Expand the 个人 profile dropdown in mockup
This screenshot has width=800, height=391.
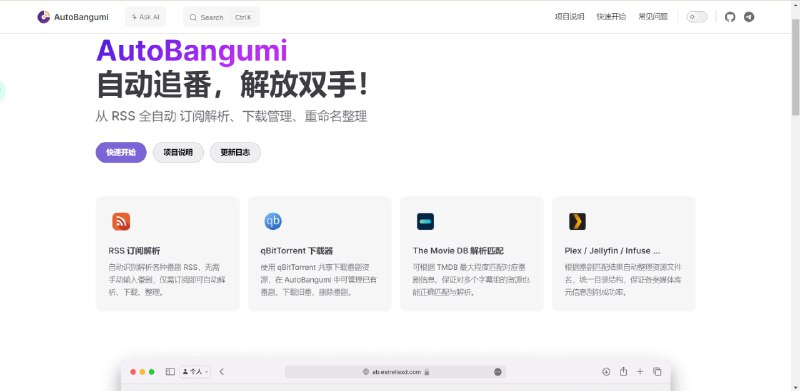coord(195,372)
